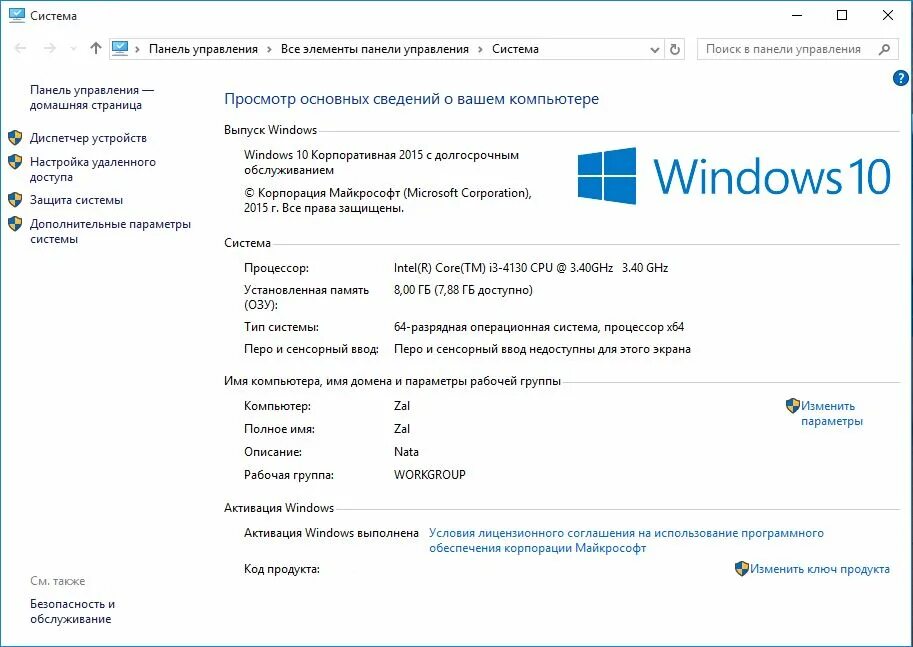Click Изменить ключ продукта link
Viewport: 913px width, 647px height.
point(819,569)
